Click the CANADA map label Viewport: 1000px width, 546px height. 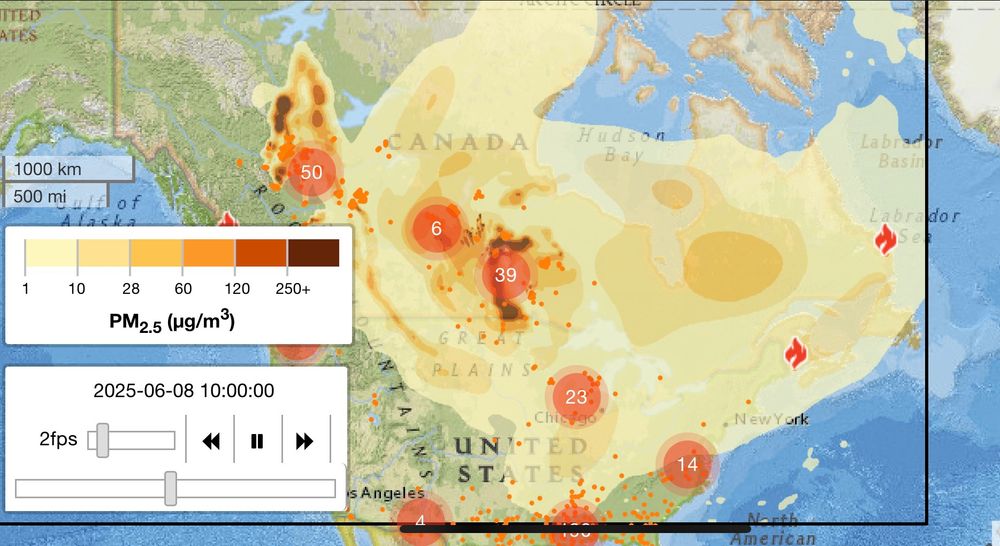[x=458, y=142]
